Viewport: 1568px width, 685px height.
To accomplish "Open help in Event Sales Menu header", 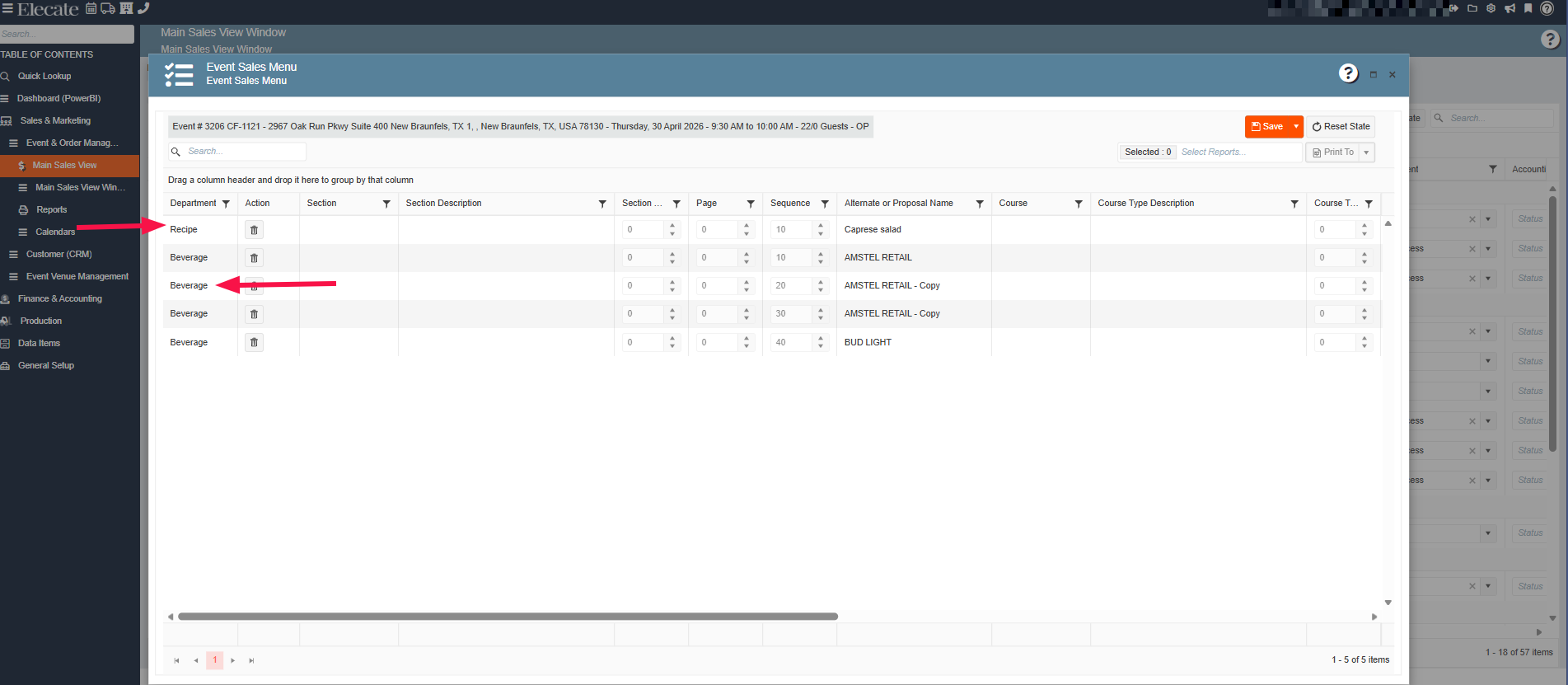I will coord(1348,73).
